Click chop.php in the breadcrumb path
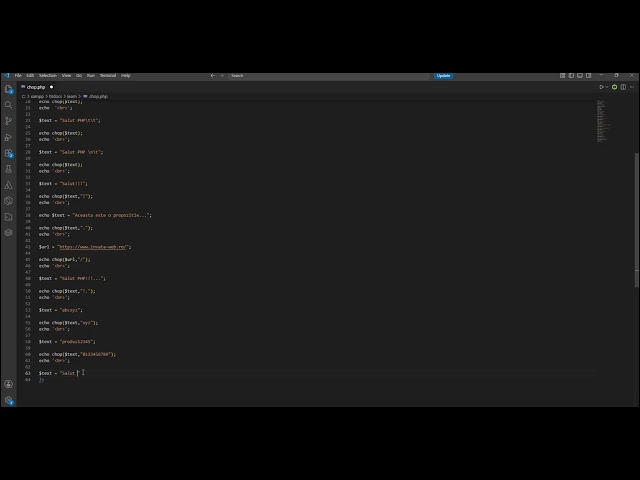Screen dimensions: 640x480 click(x=98, y=96)
